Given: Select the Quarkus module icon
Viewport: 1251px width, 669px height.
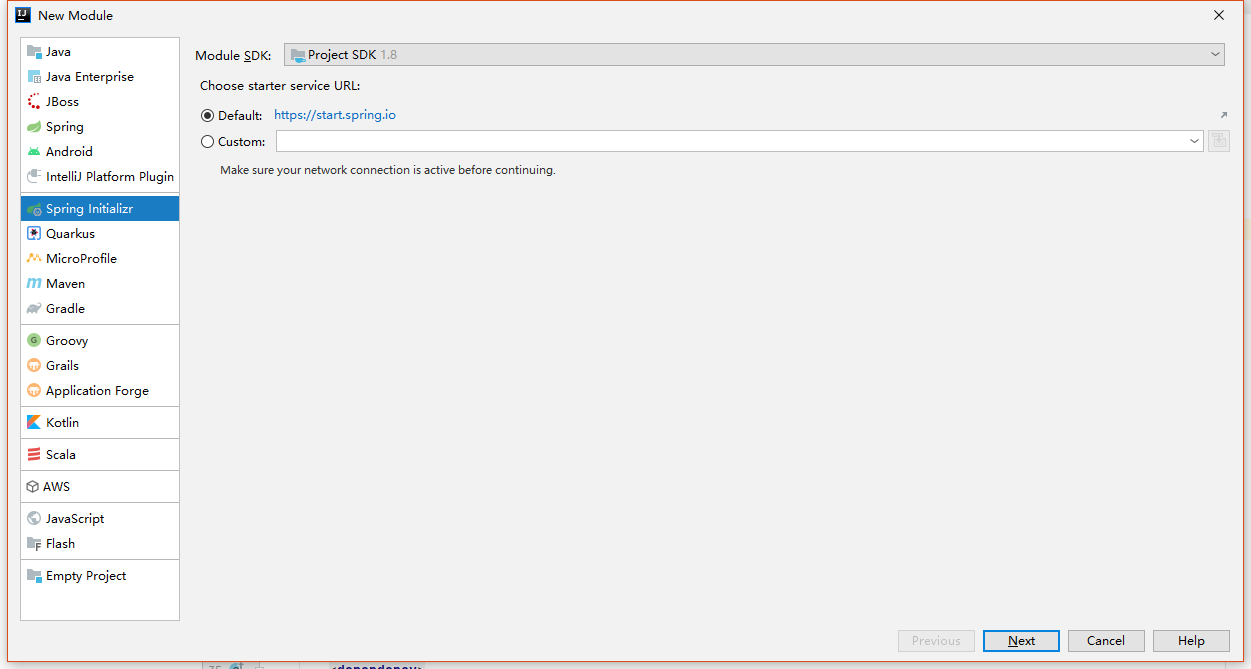Looking at the screenshot, I should pos(34,234).
